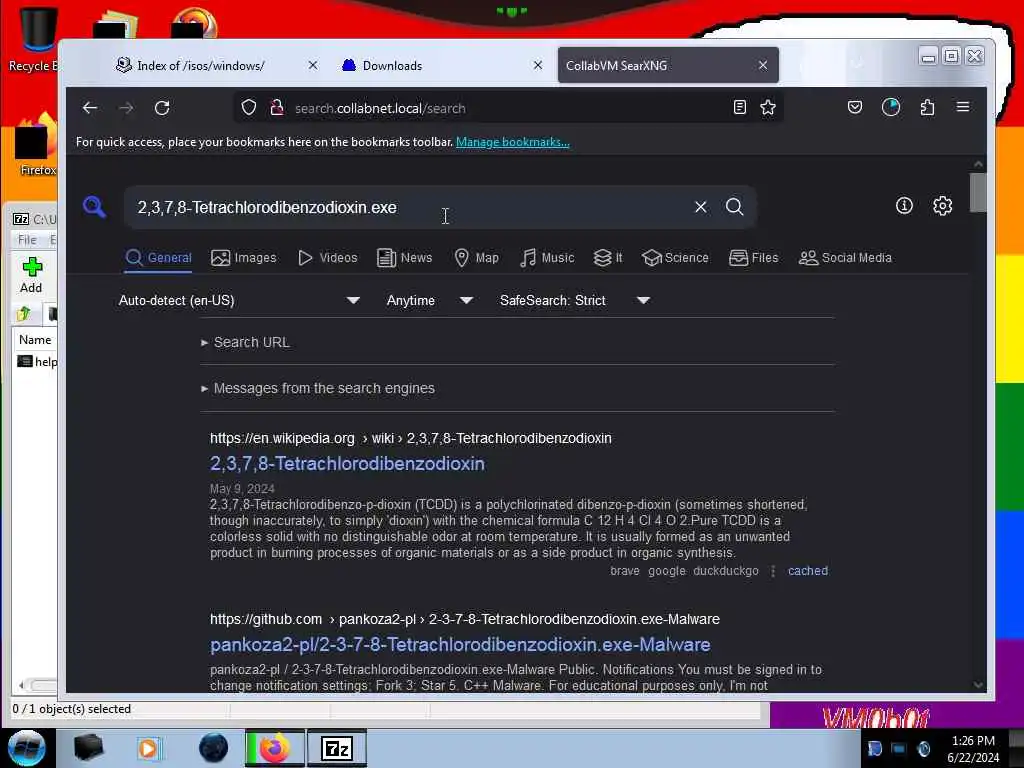The height and width of the screenshot is (768, 1024).
Task: Click the Add button in 7-Zip window
Action: (x=31, y=275)
